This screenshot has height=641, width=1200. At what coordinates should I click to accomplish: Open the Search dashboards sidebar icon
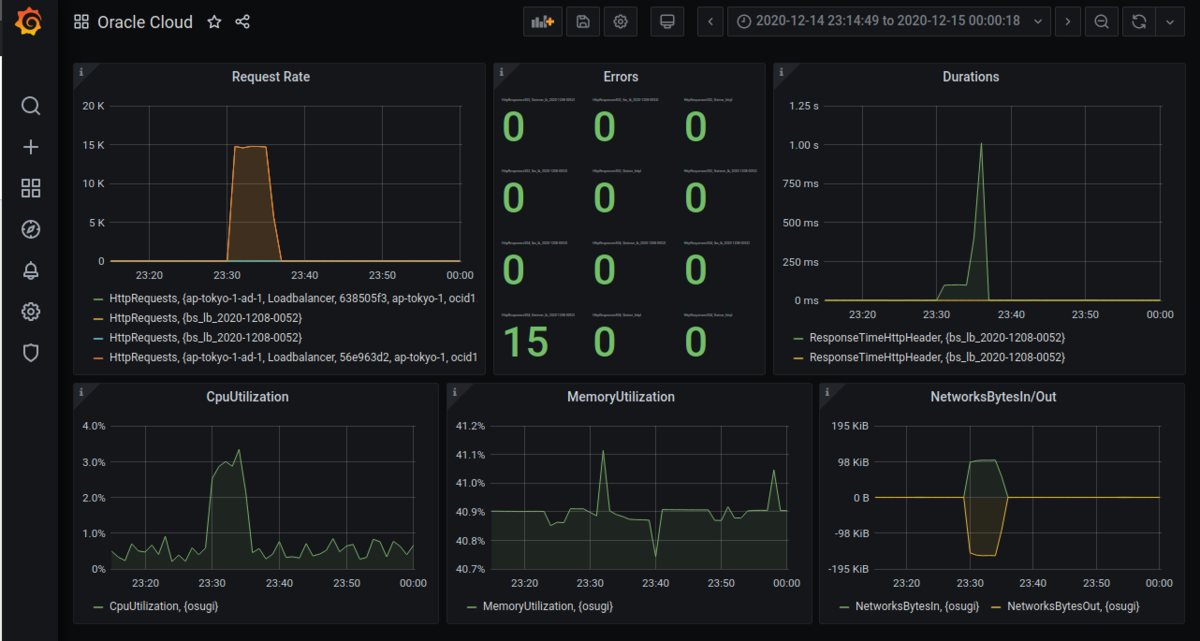pyautogui.click(x=31, y=106)
